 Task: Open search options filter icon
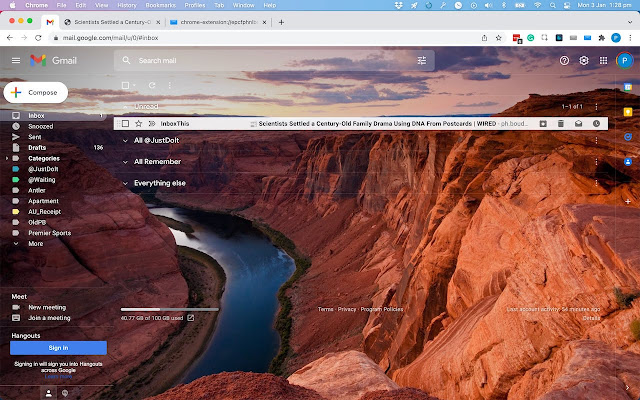click(422, 60)
